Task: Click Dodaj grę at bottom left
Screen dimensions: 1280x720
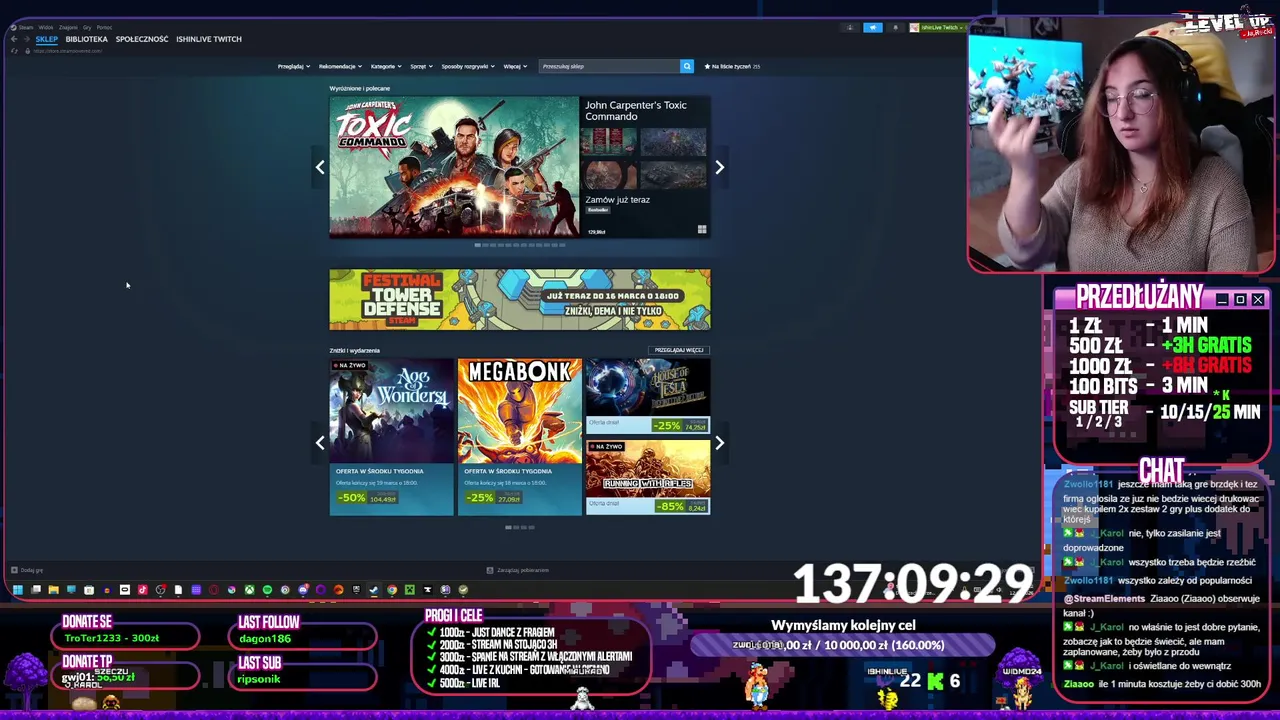Action: [x=27, y=570]
